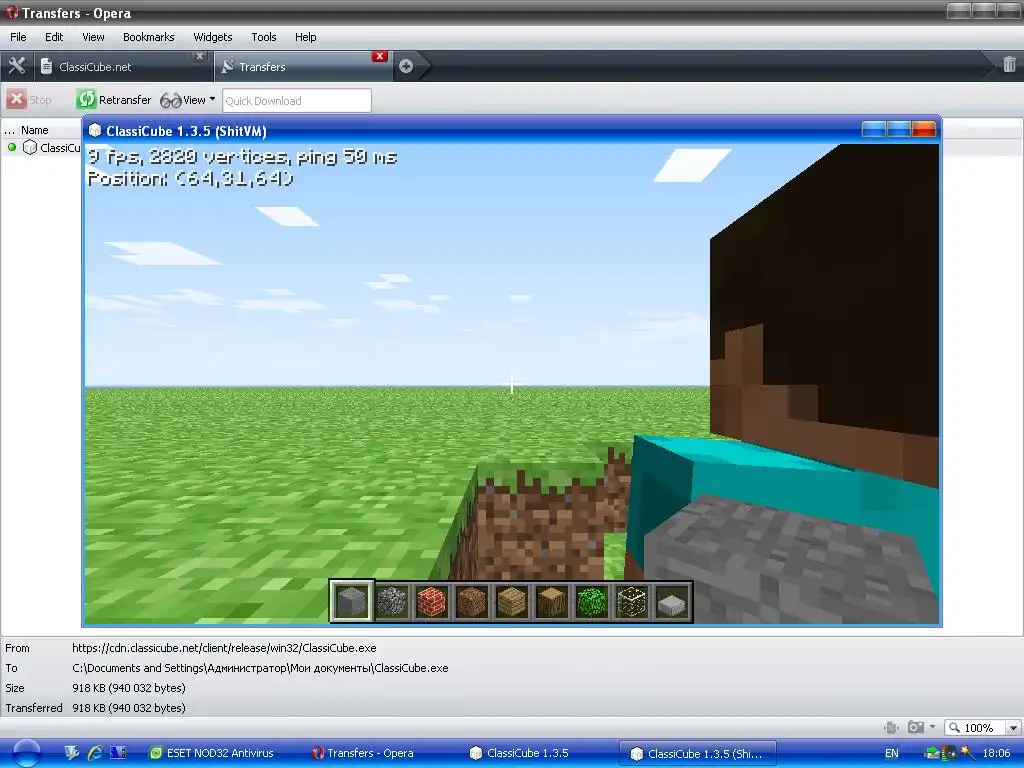Click the source URL in From field

click(224, 648)
